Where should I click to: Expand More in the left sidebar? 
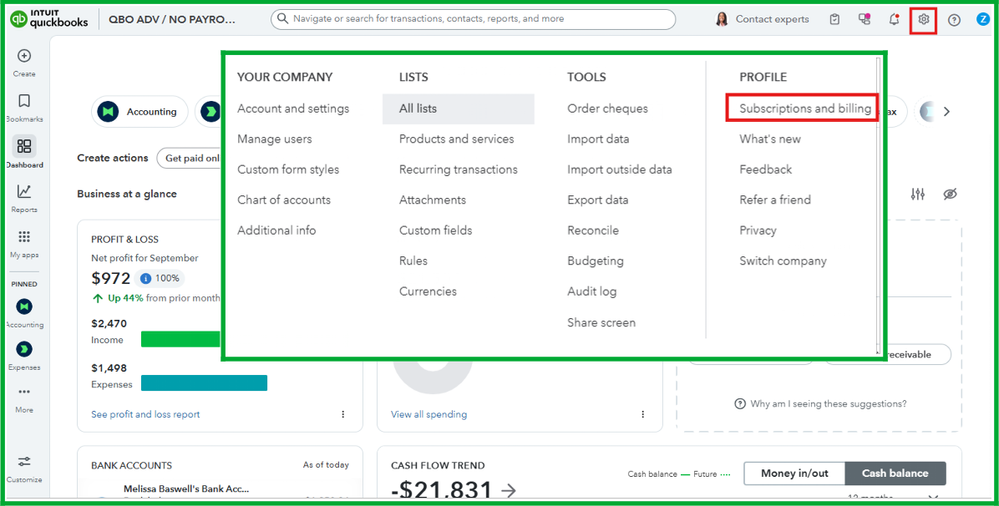(x=24, y=393)
